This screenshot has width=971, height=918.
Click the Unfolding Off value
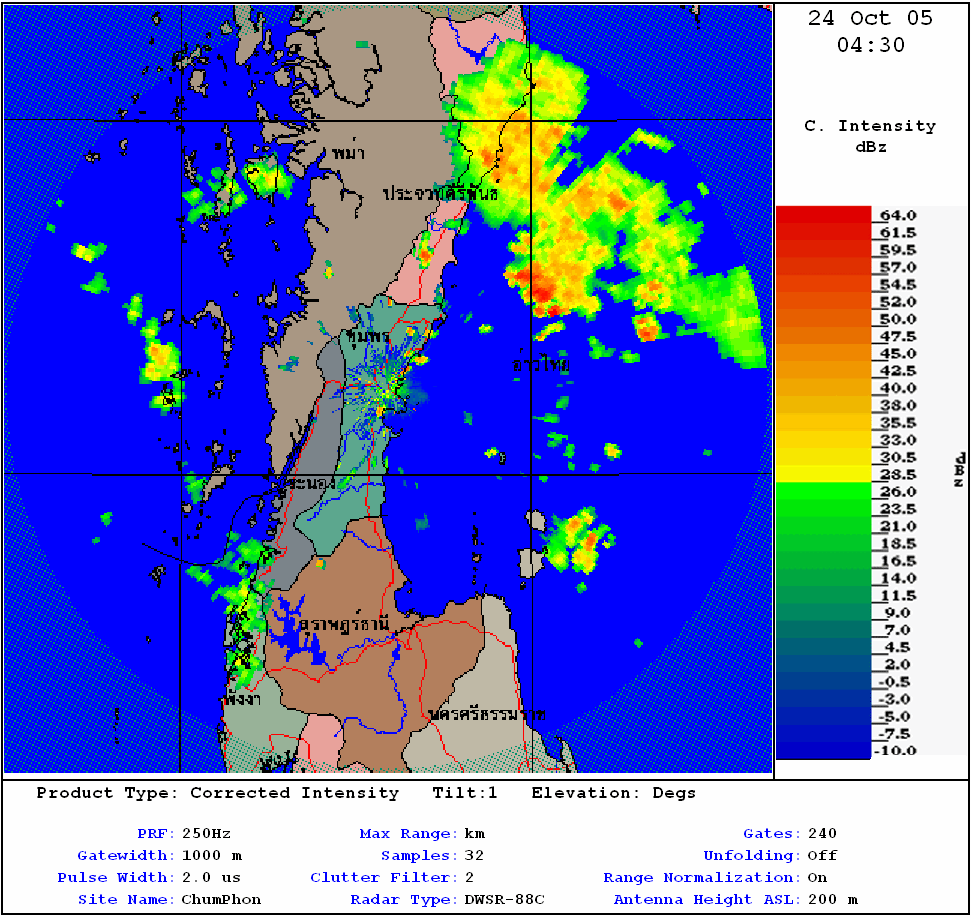822,855
